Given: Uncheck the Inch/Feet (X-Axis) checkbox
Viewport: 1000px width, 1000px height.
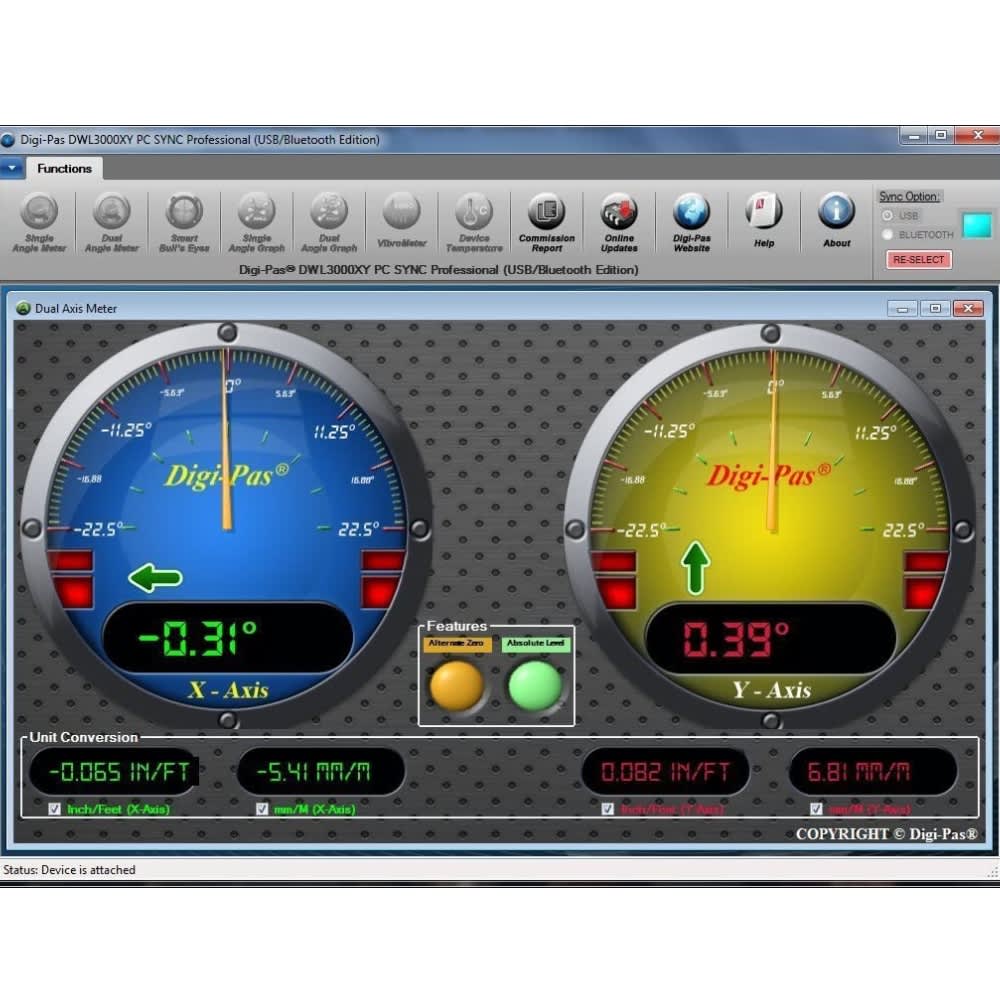Looking at the screenshot, I should 55,809.
